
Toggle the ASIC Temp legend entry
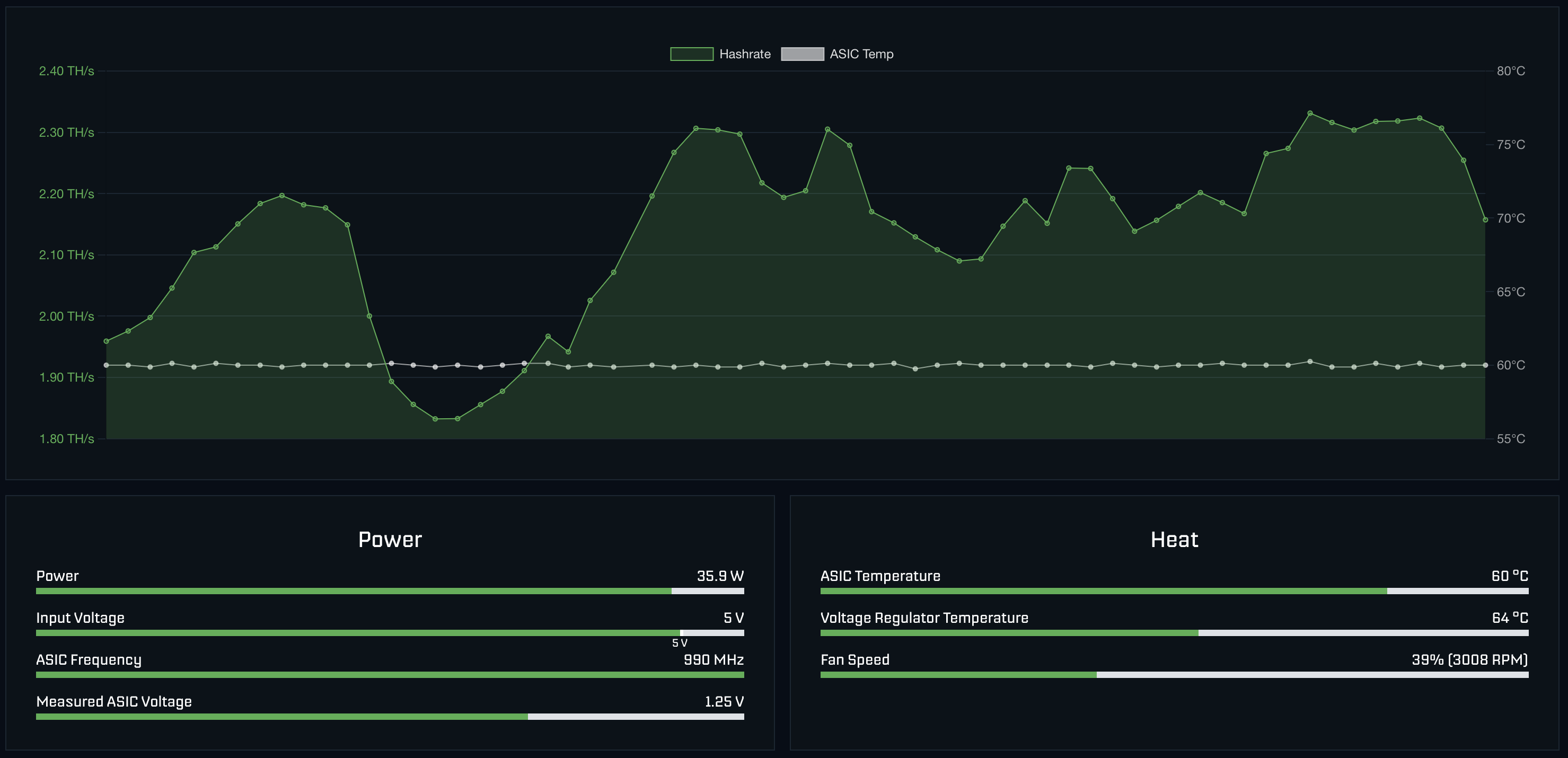(x=861, y=54)
